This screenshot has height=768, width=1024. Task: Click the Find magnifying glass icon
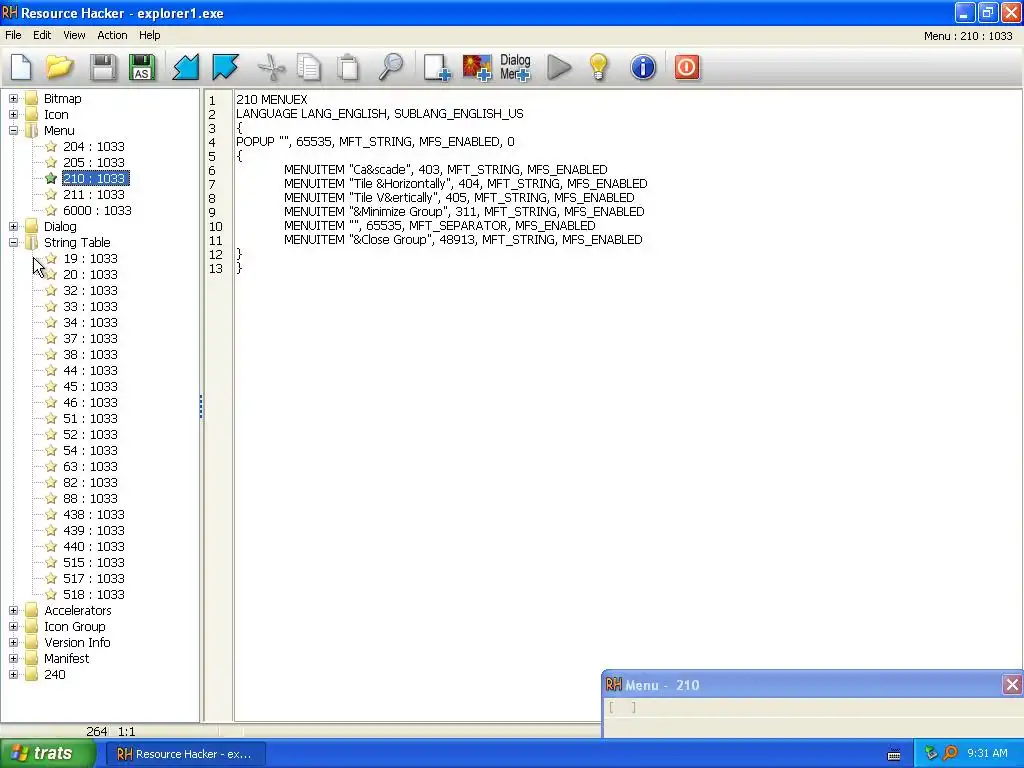tap(391, 67)
